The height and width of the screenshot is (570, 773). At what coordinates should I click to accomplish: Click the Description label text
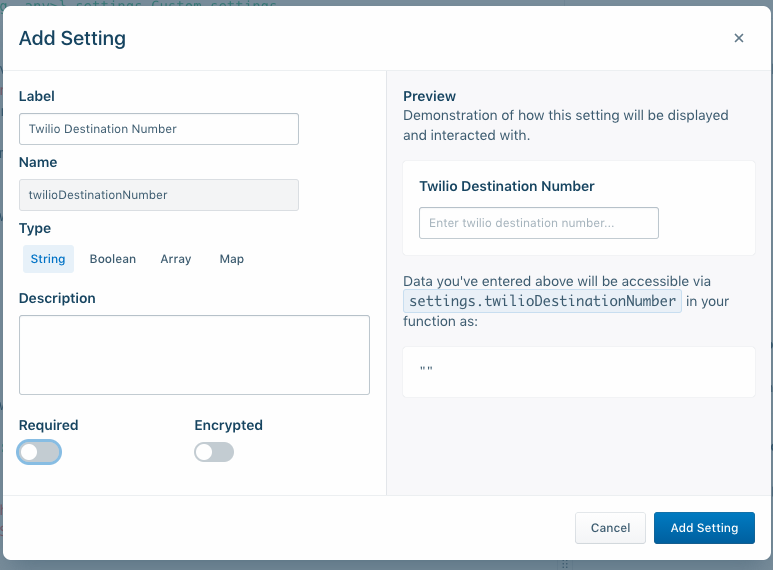[x=57, y=298]
